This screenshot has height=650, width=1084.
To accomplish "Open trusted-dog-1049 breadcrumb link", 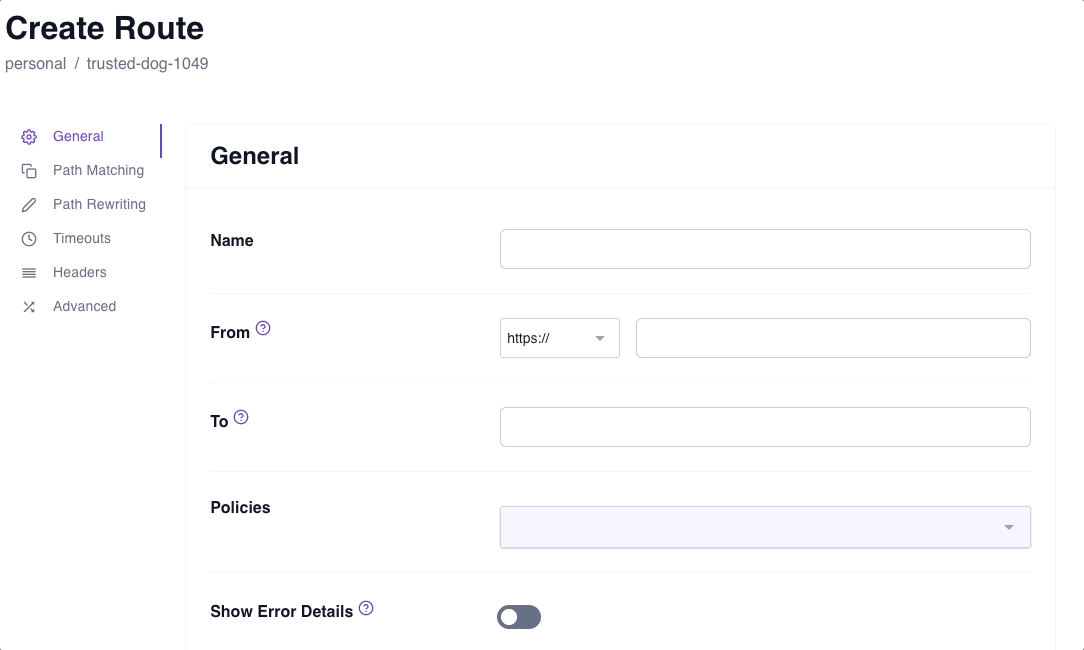I will click(x=147, y=64).
